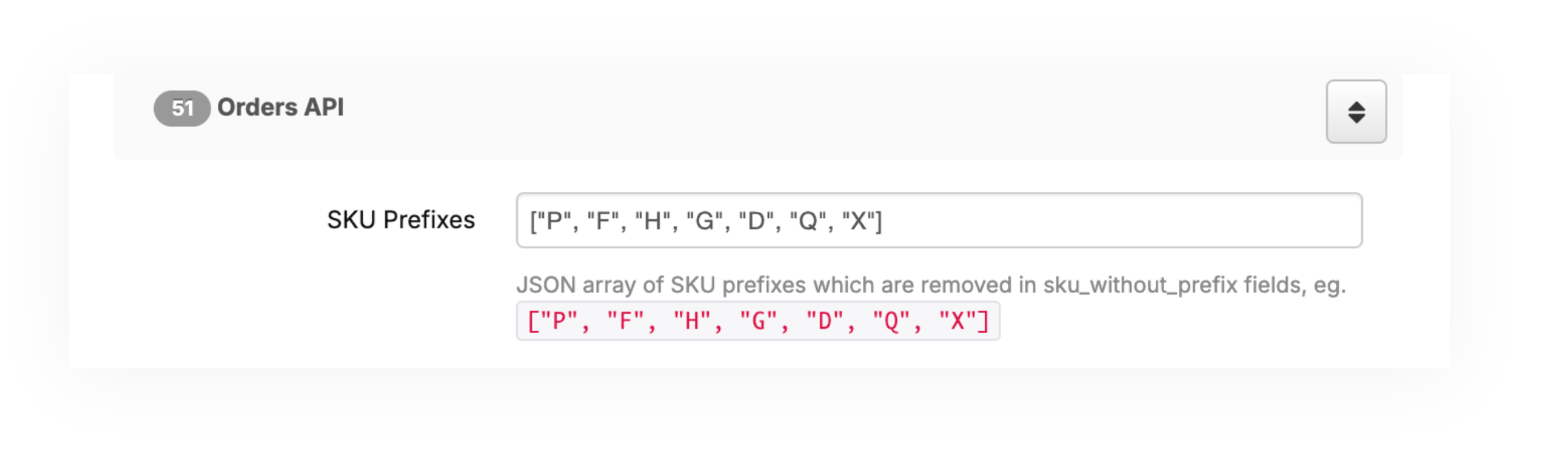The width and height of the screenshot is (1568, 464).
Task: Click the sort-style arrows button right of Orders API
Action: pos(1355,112)
